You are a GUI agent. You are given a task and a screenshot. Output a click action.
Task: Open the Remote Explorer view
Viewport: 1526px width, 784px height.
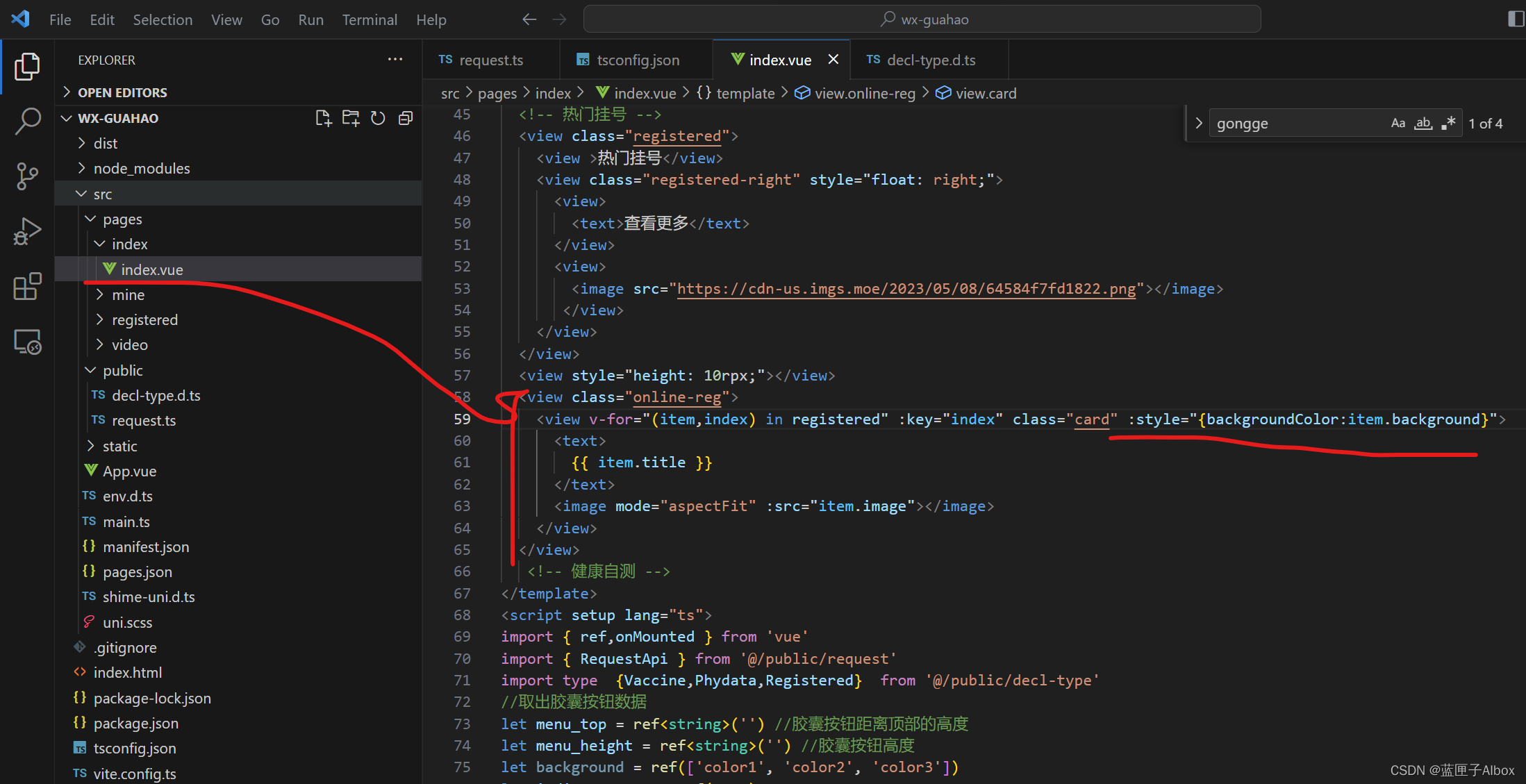27,342
